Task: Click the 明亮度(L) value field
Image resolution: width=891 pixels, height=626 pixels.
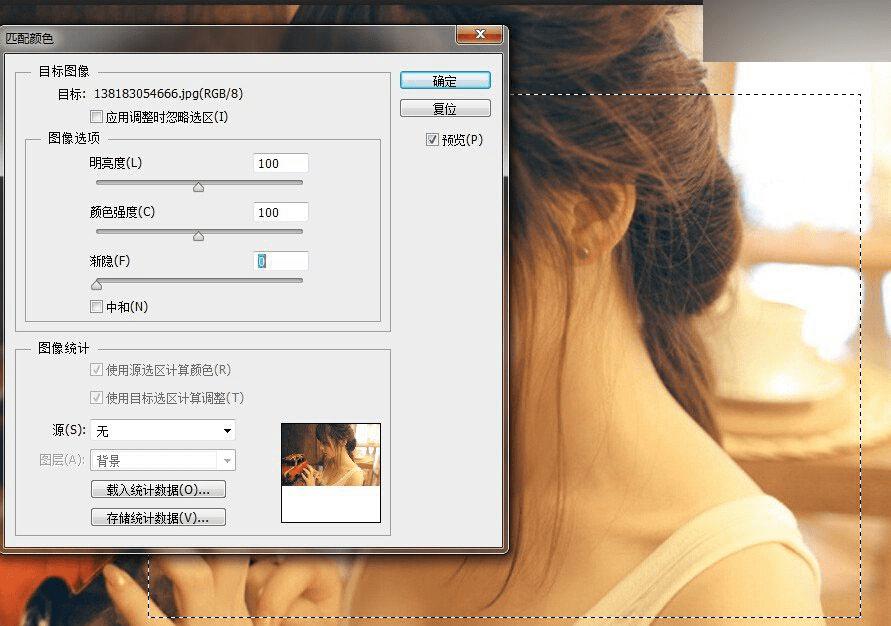Action: pyautogui.click(x=281, y=164)
